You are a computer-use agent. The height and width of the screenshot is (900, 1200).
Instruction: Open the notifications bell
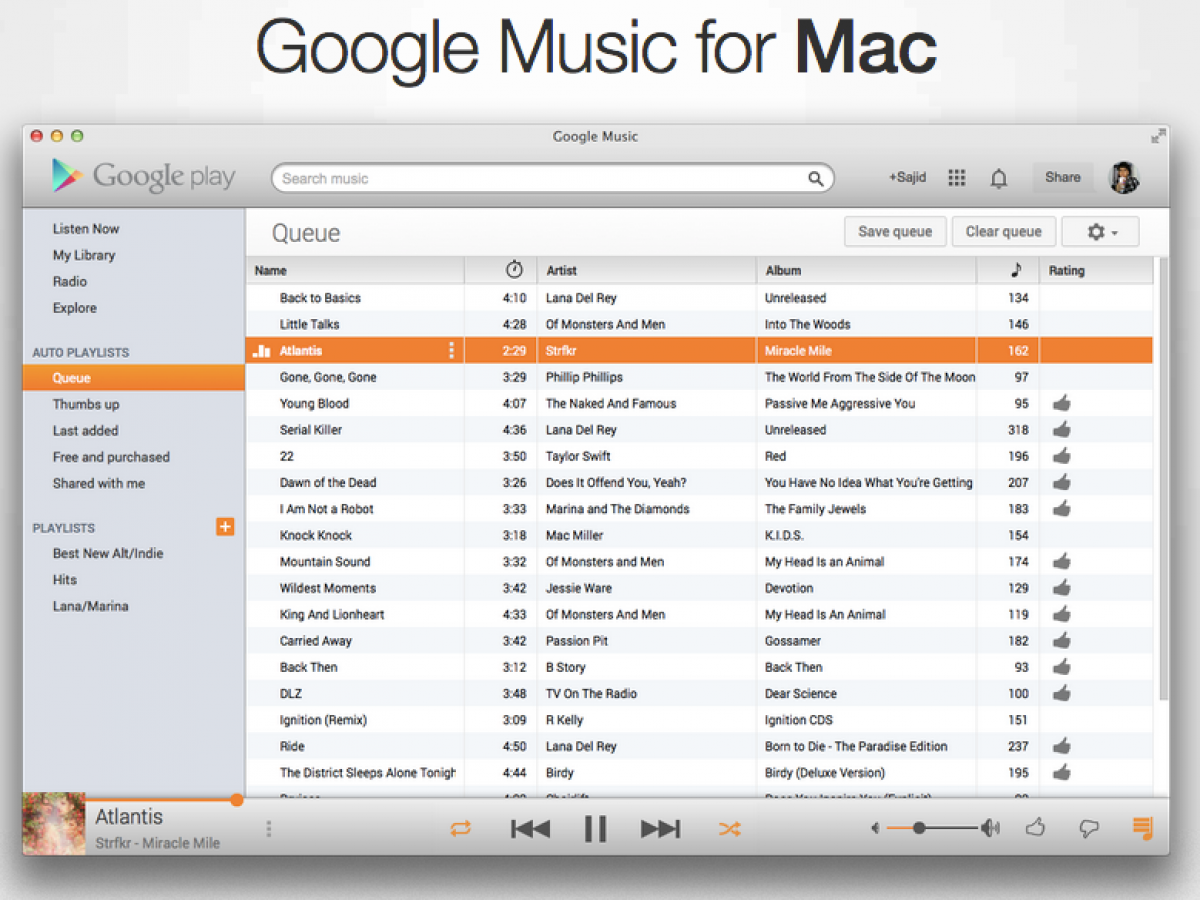(x=998, y=178)
